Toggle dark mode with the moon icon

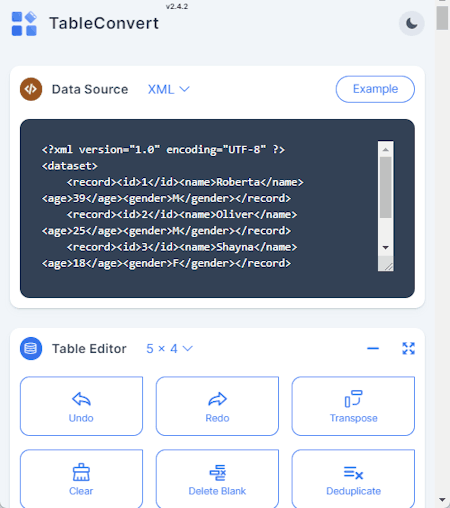pyautogui.click(x=412, y=23)
